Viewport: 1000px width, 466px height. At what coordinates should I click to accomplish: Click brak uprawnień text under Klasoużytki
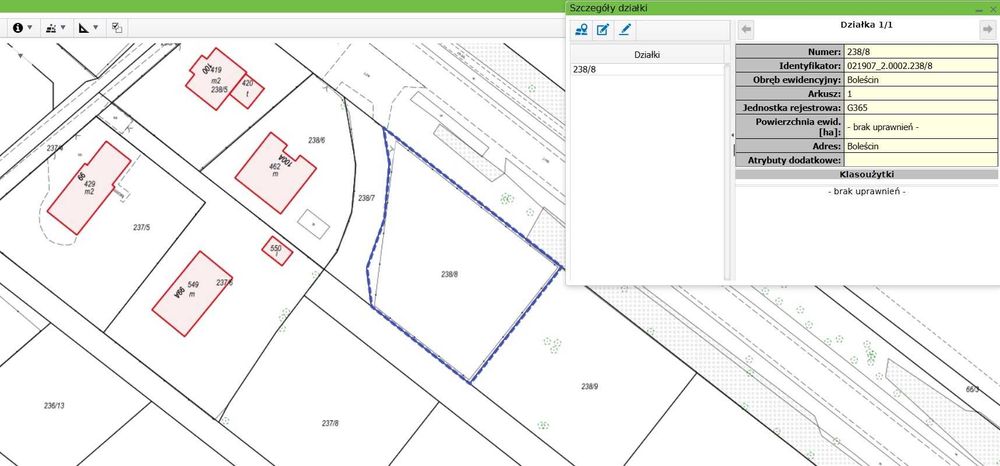(866, 191)
